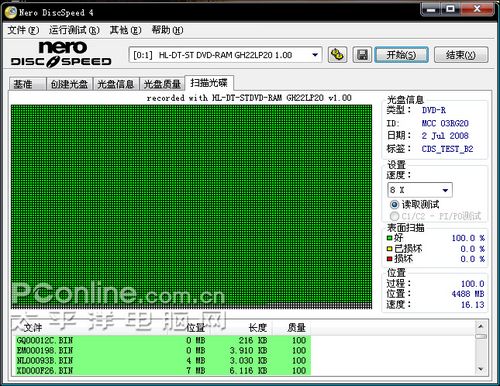The image size is (500, 386).
Task: Open the 运行测试(R) menu
Action: point(74,30)
